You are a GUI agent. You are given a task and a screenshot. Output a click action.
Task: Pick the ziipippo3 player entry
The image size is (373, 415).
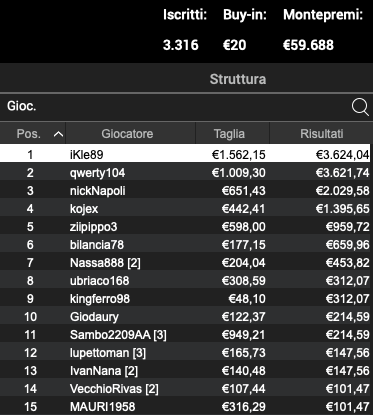tap(186, 226)
